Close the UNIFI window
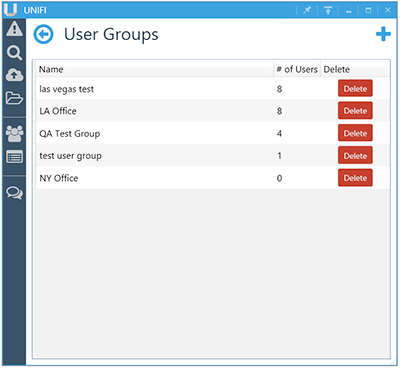Viewport: 400px width, 369px height. [x=387, y=10]
